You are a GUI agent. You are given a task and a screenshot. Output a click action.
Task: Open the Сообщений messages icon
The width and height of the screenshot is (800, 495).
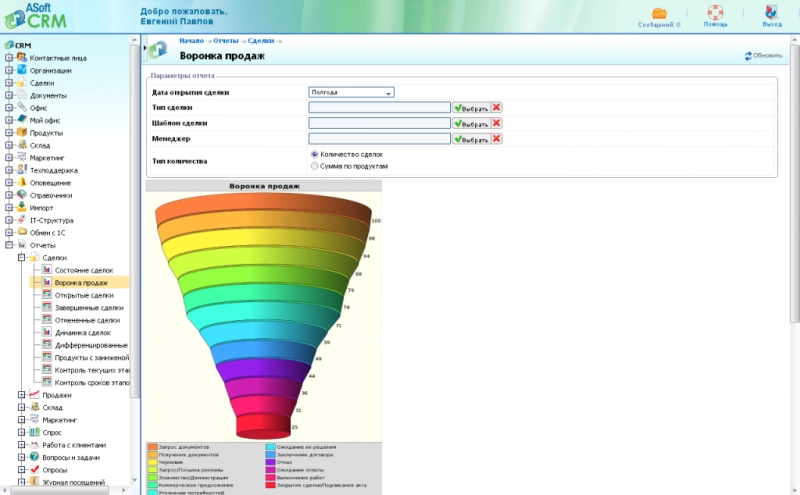tap(659, 13)
